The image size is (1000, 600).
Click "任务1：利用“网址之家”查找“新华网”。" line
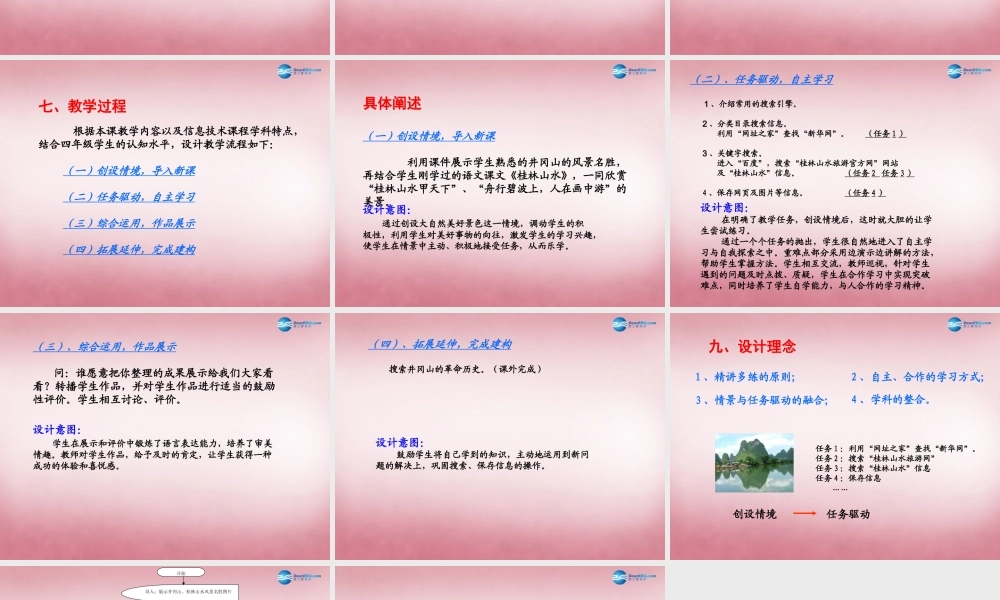[896, 449]
